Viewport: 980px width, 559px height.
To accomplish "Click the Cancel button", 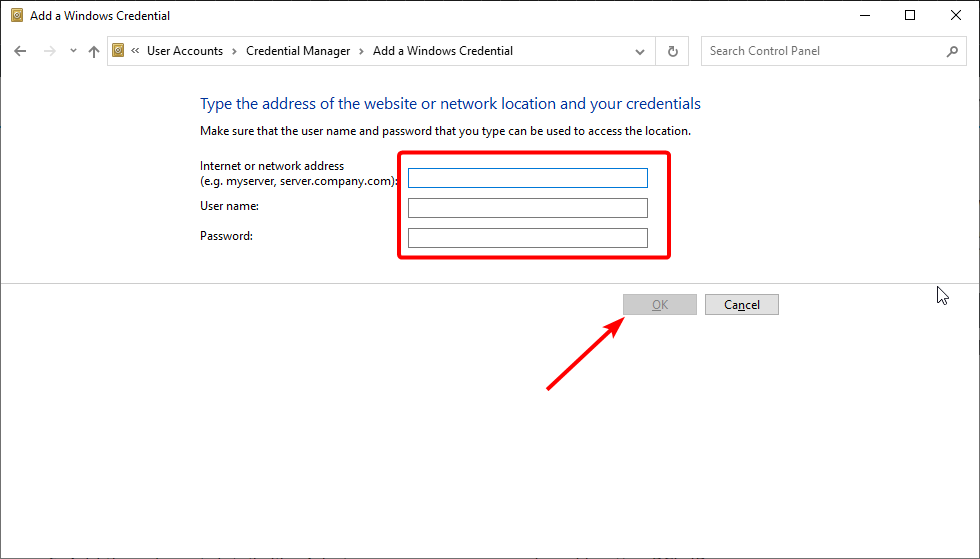I will (742, 305).
